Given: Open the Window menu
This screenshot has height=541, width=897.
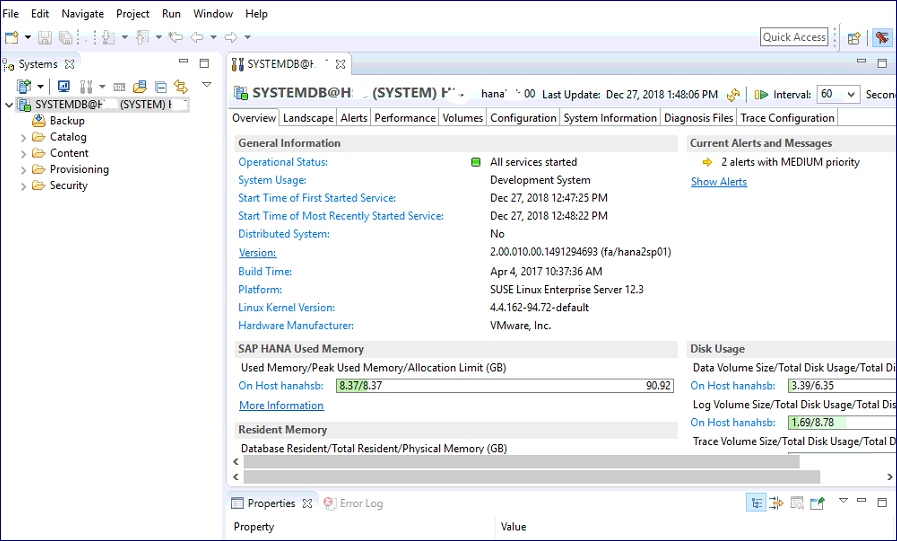Looking at the screenshot, I should click(213, 14).
